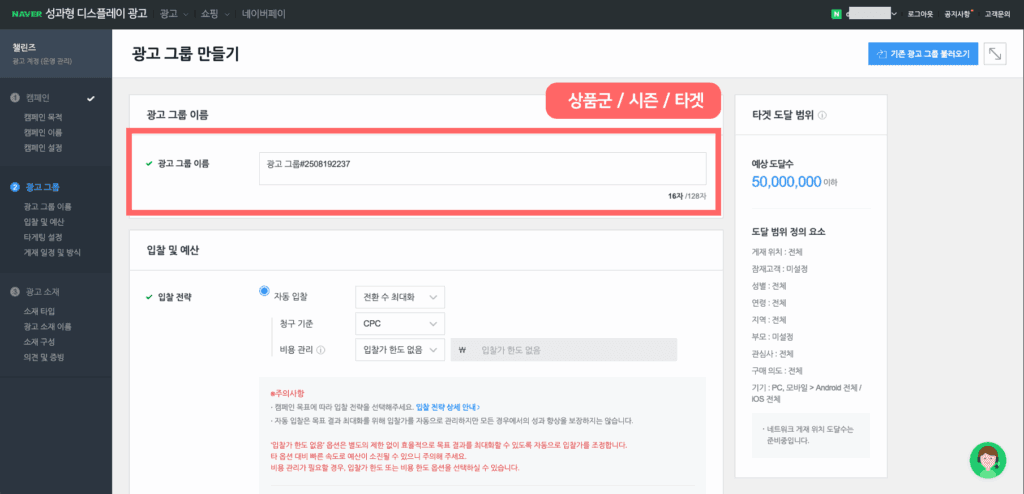Click info icon next to 비용 관리
The image size is (1024, 494).
coord(321,350)
